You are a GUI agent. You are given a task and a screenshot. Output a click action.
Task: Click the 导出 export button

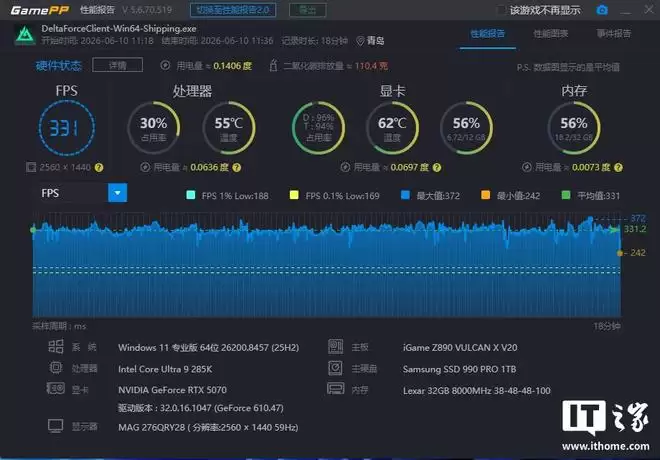(308, 10)
